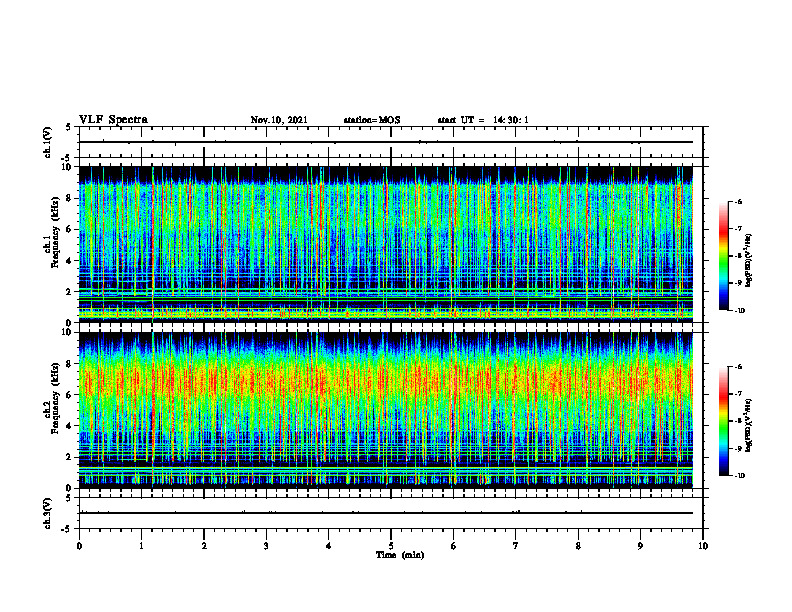This screenshot has width=792, height=612.
Task: Click the "-6" label on ch.1 color bar
Action: 738,202
